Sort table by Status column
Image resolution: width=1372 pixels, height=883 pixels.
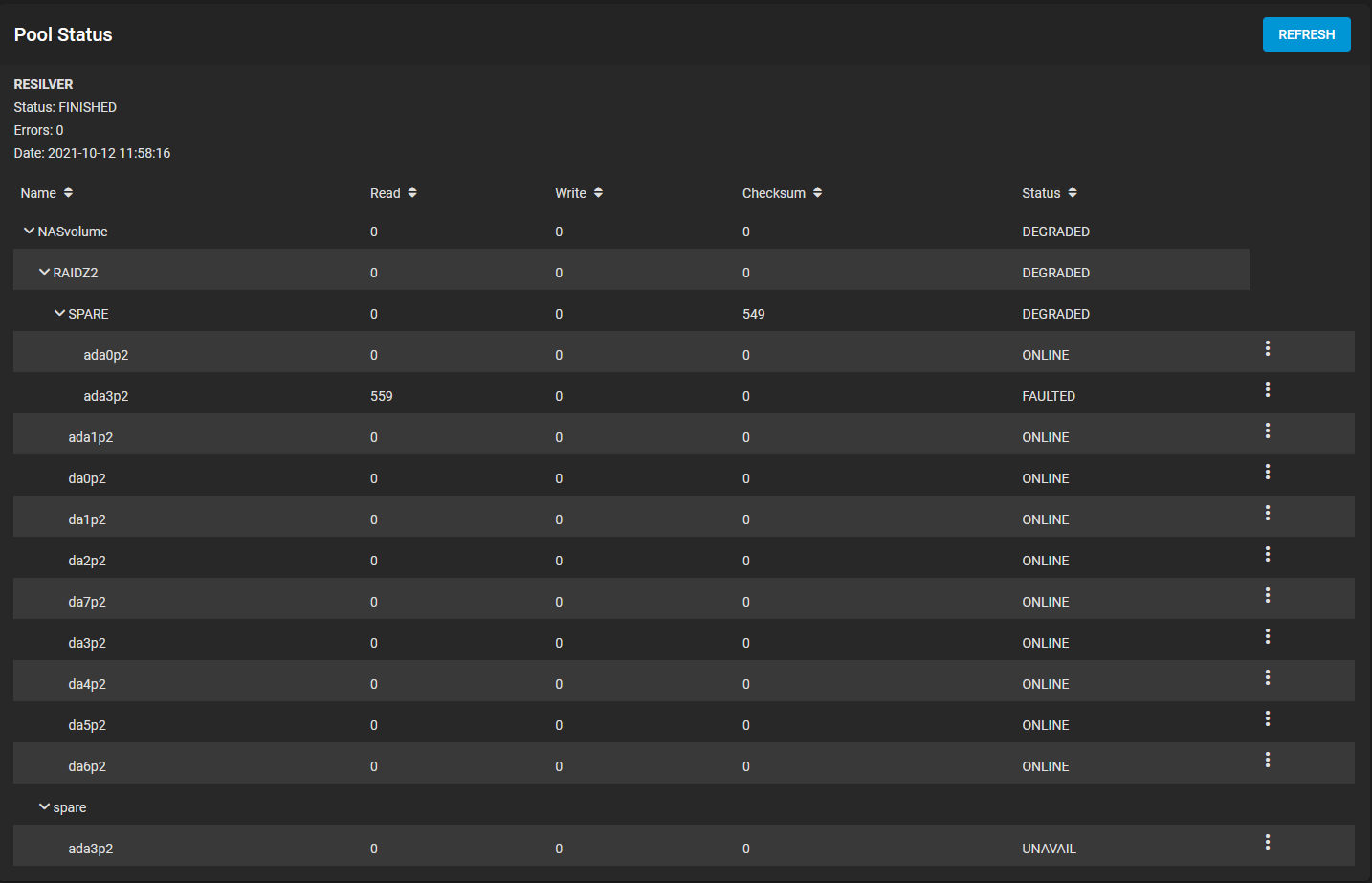1049,193
